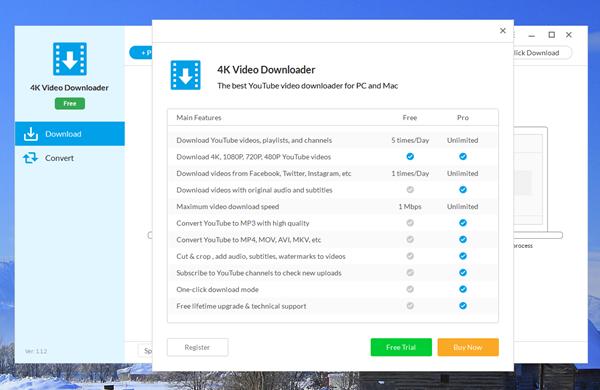
Task: Click Pro checkmark for One-click download mode
Action: pos(463,289)
